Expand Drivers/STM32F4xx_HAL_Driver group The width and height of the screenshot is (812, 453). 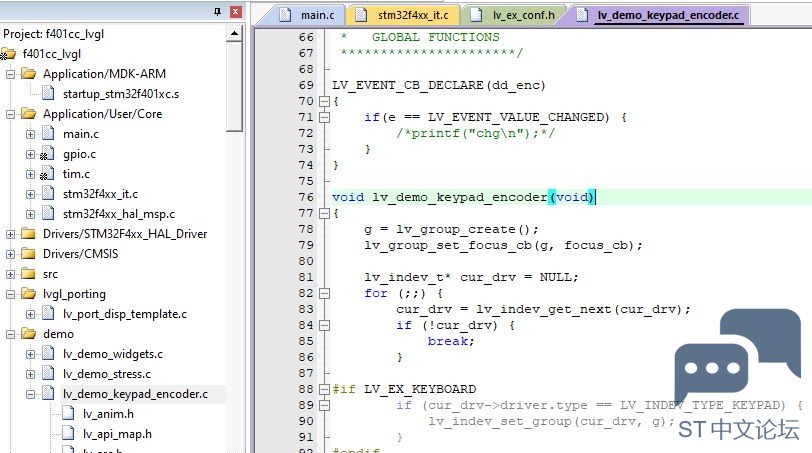tap(10, 234)
